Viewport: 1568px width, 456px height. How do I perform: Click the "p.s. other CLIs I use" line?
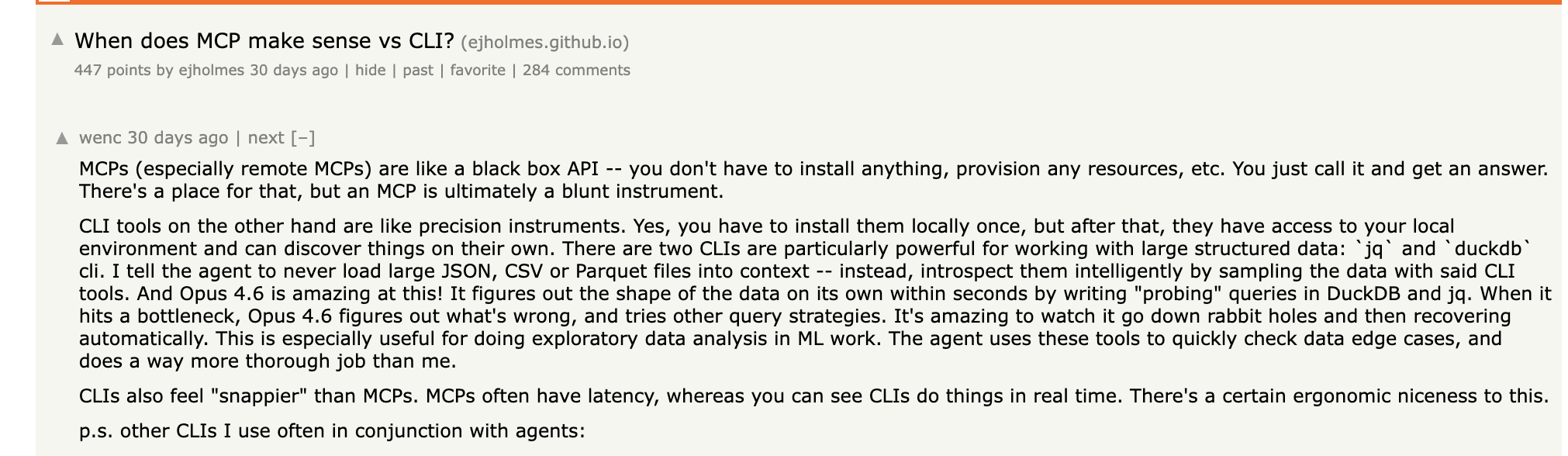[x=332, y=431]
